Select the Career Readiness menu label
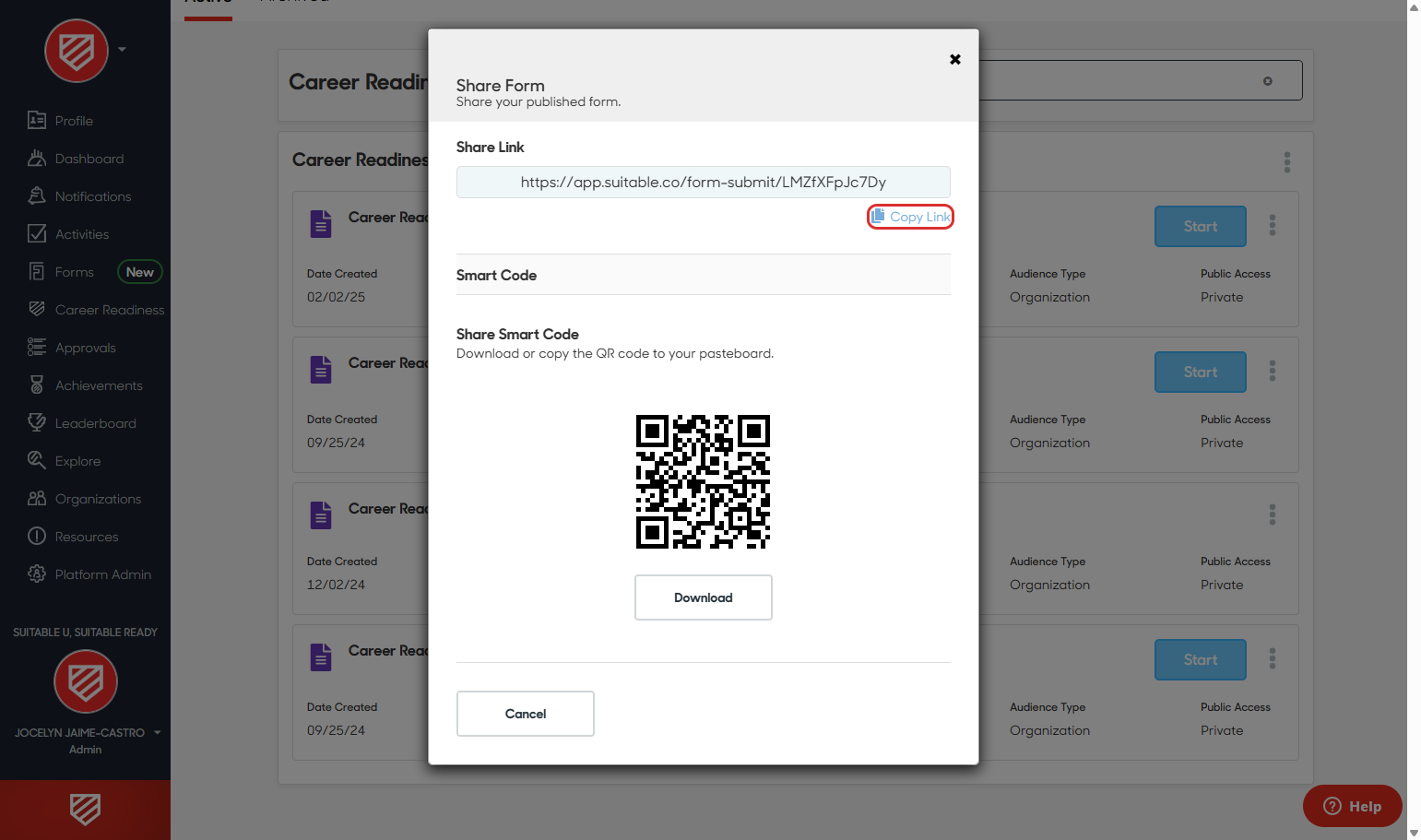Screen dimensions: 1421x840 (x=110, y=310)
